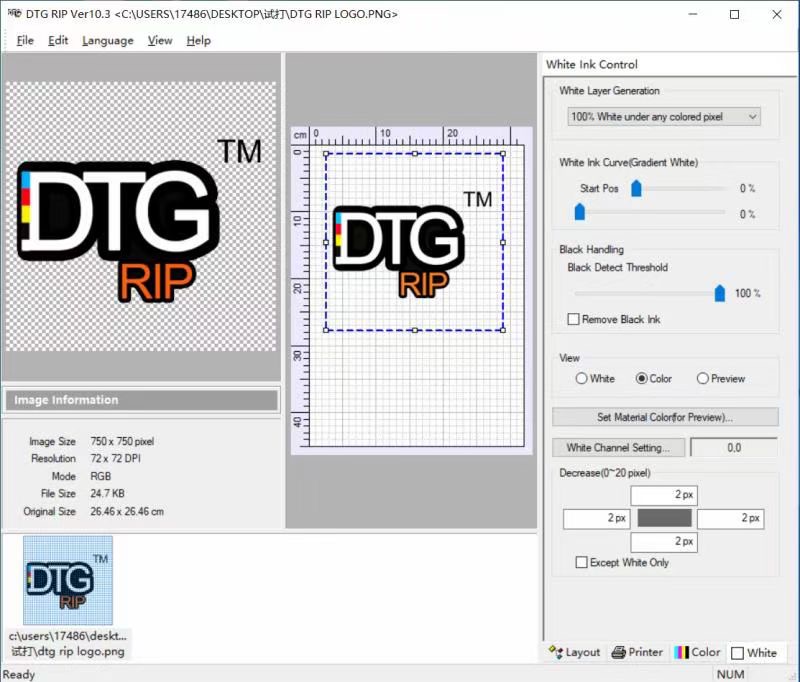
Task: Check the Except White Only option
Action: click(582, 563)
